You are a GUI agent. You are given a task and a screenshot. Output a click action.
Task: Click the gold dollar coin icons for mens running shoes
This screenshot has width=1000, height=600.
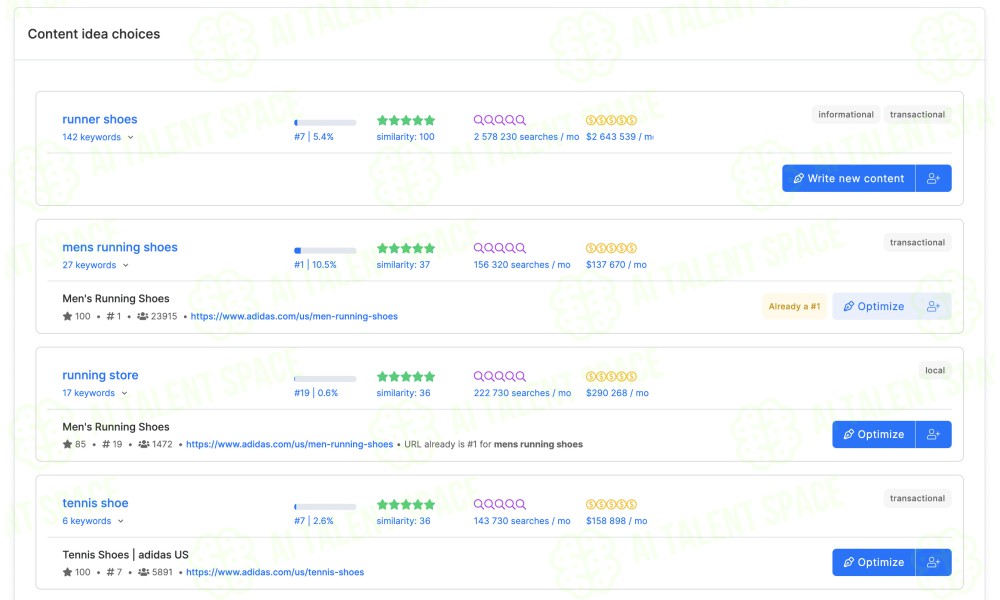[x=611, y=248]
